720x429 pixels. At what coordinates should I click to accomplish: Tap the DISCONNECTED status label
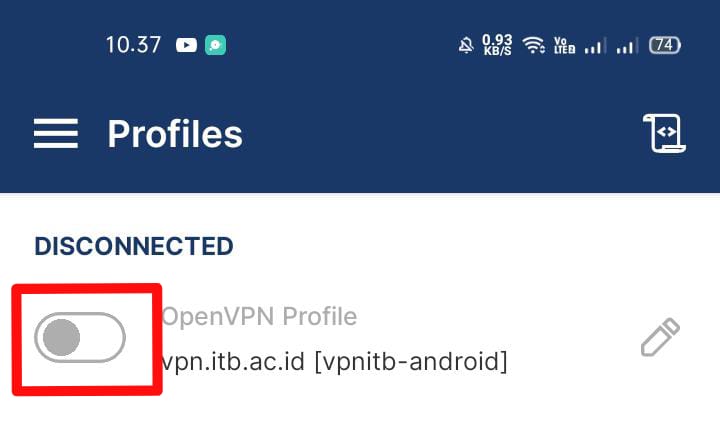134,246
